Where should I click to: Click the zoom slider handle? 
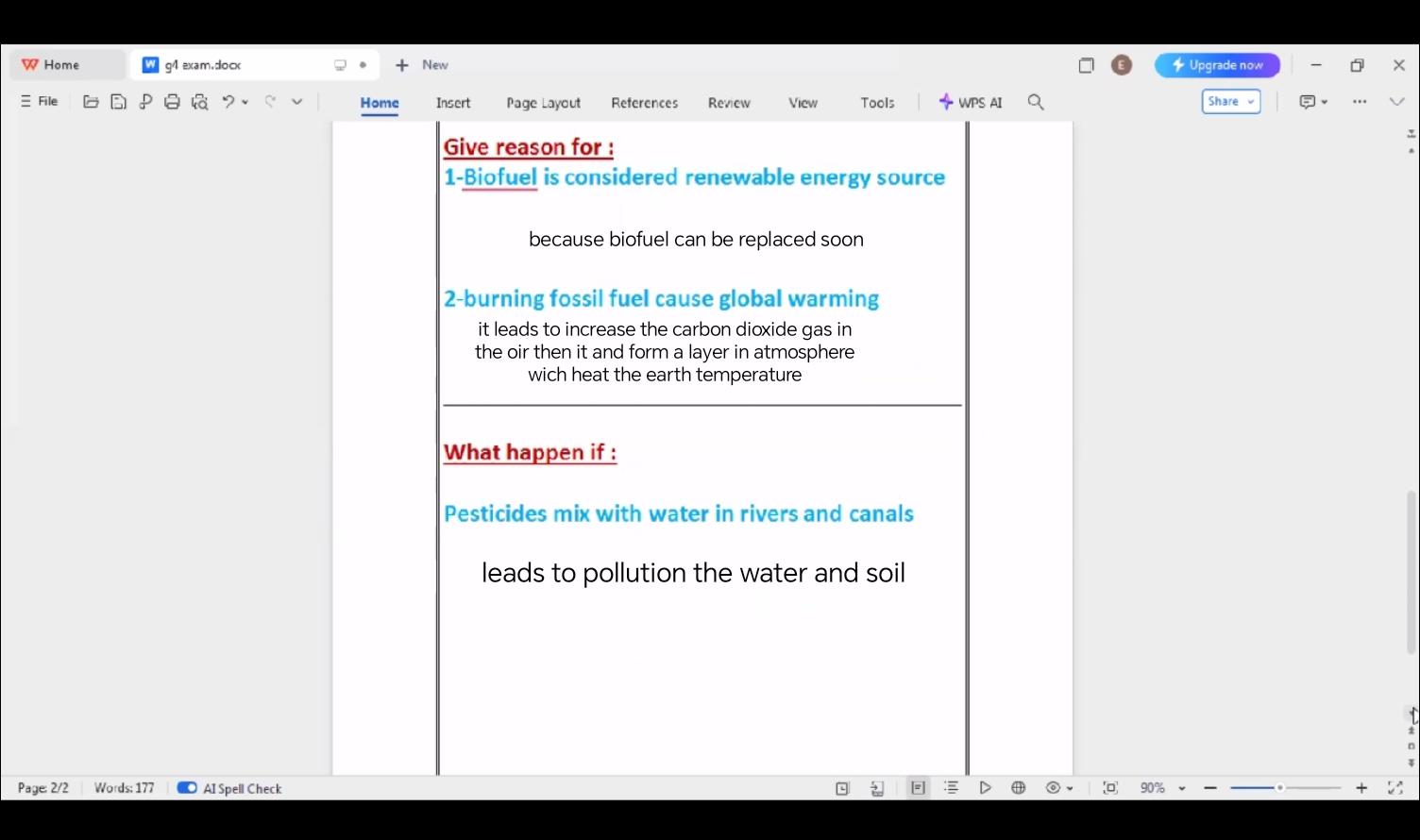pos(1280,788)
